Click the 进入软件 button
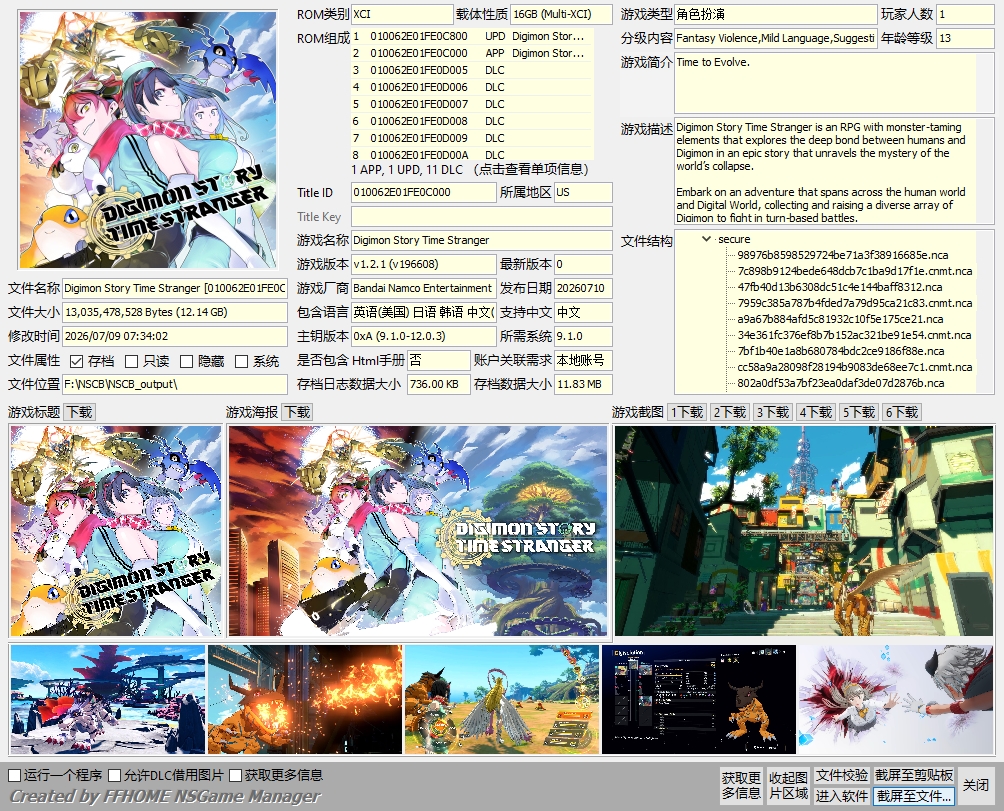 point(842,796)
